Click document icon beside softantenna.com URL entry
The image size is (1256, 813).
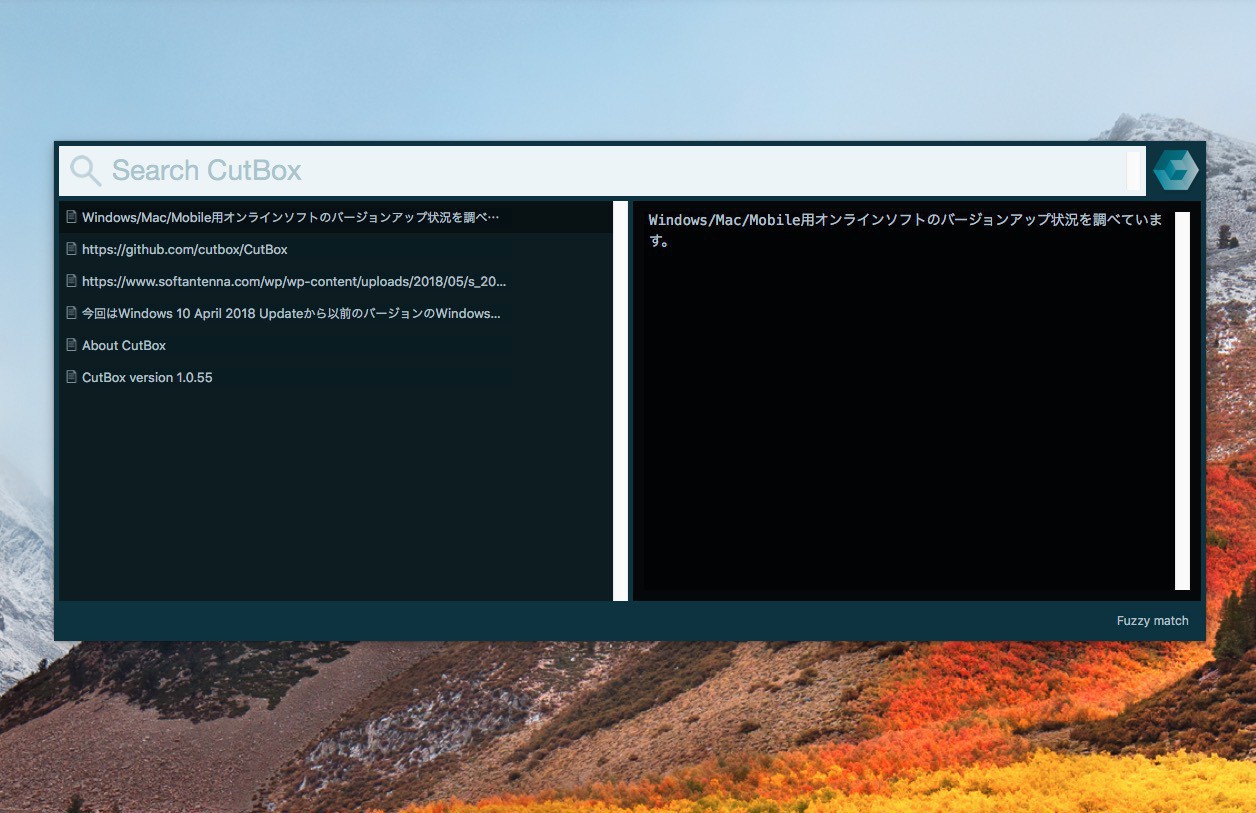[x=71, y=280]
